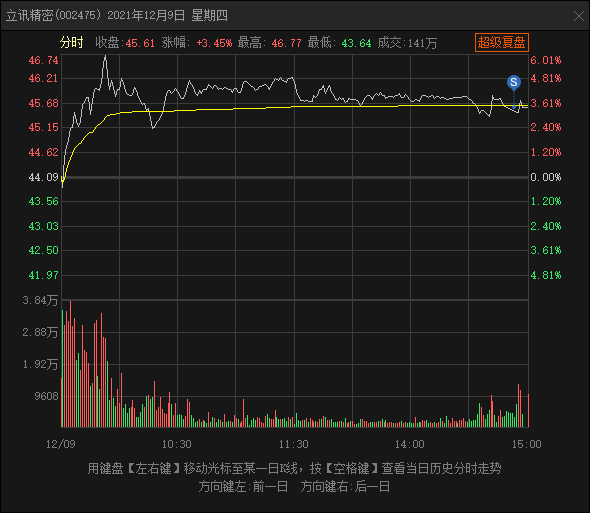Click the 10:30 time axis label
This screenshot has height=513, width=590.
pyautogui.click(x=176, y=444)
